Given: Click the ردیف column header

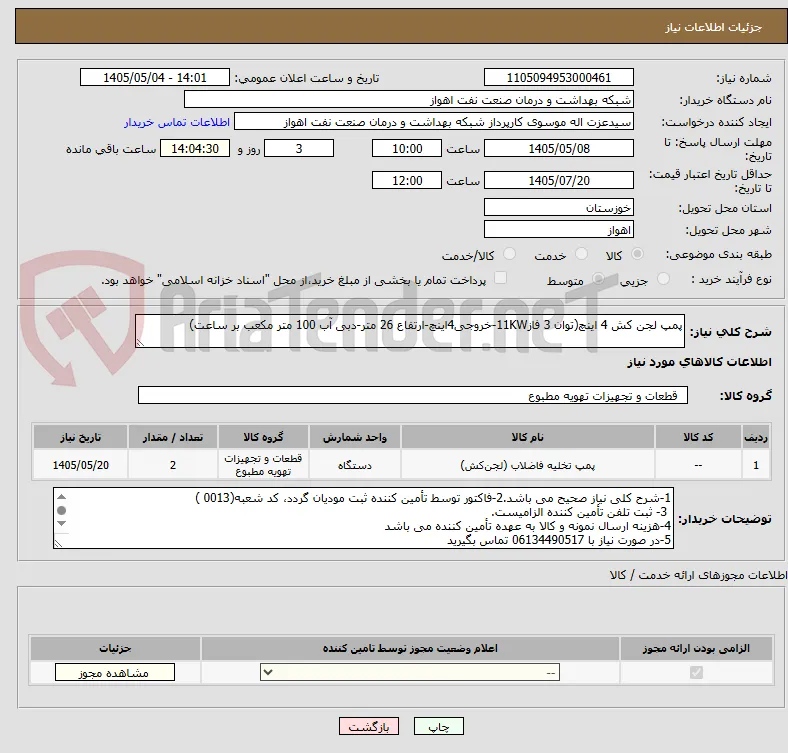Looking at the screenshot, I should click(756, 437).
